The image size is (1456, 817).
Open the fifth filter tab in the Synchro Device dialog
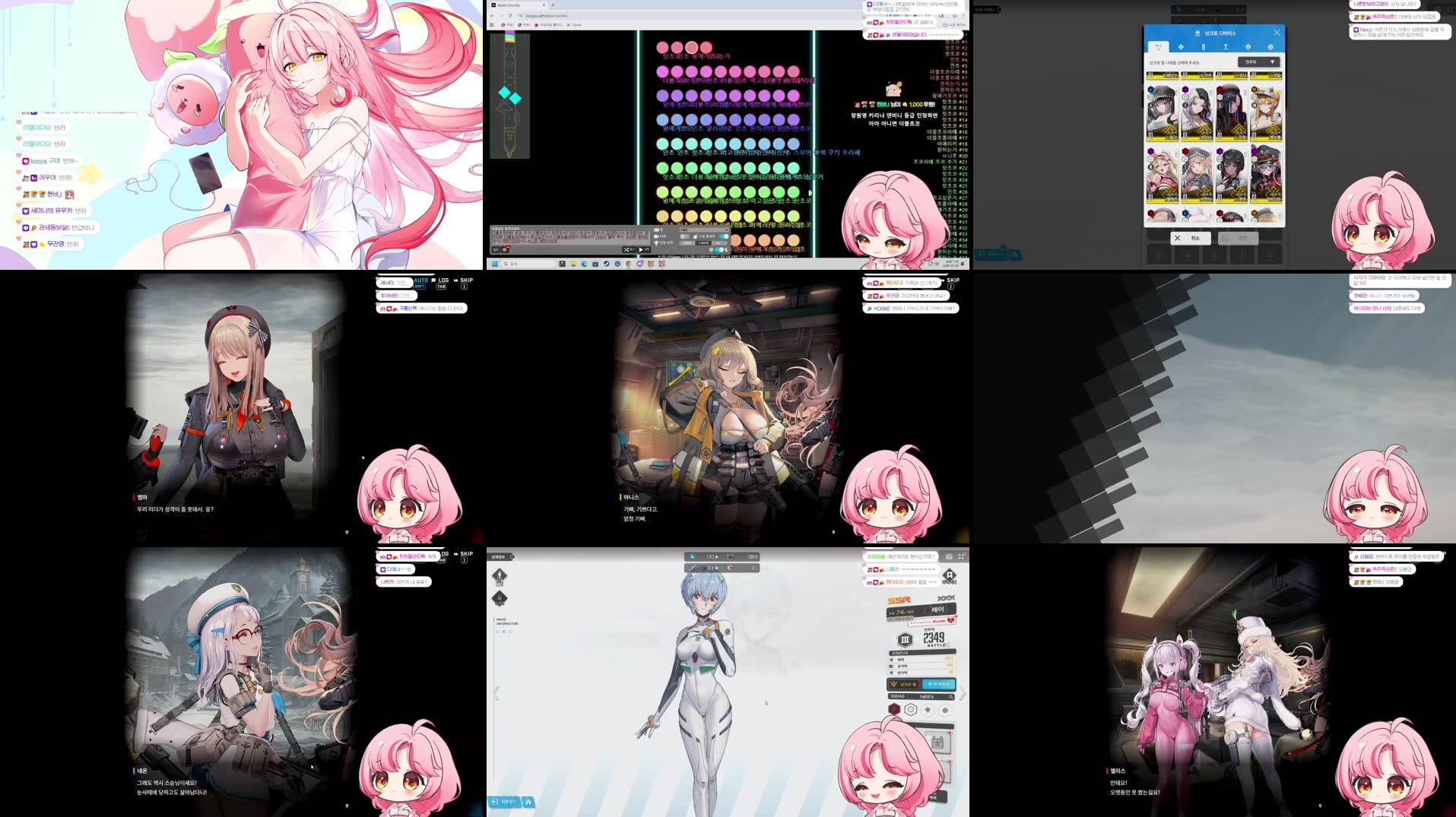click(x=1248, y=47)
